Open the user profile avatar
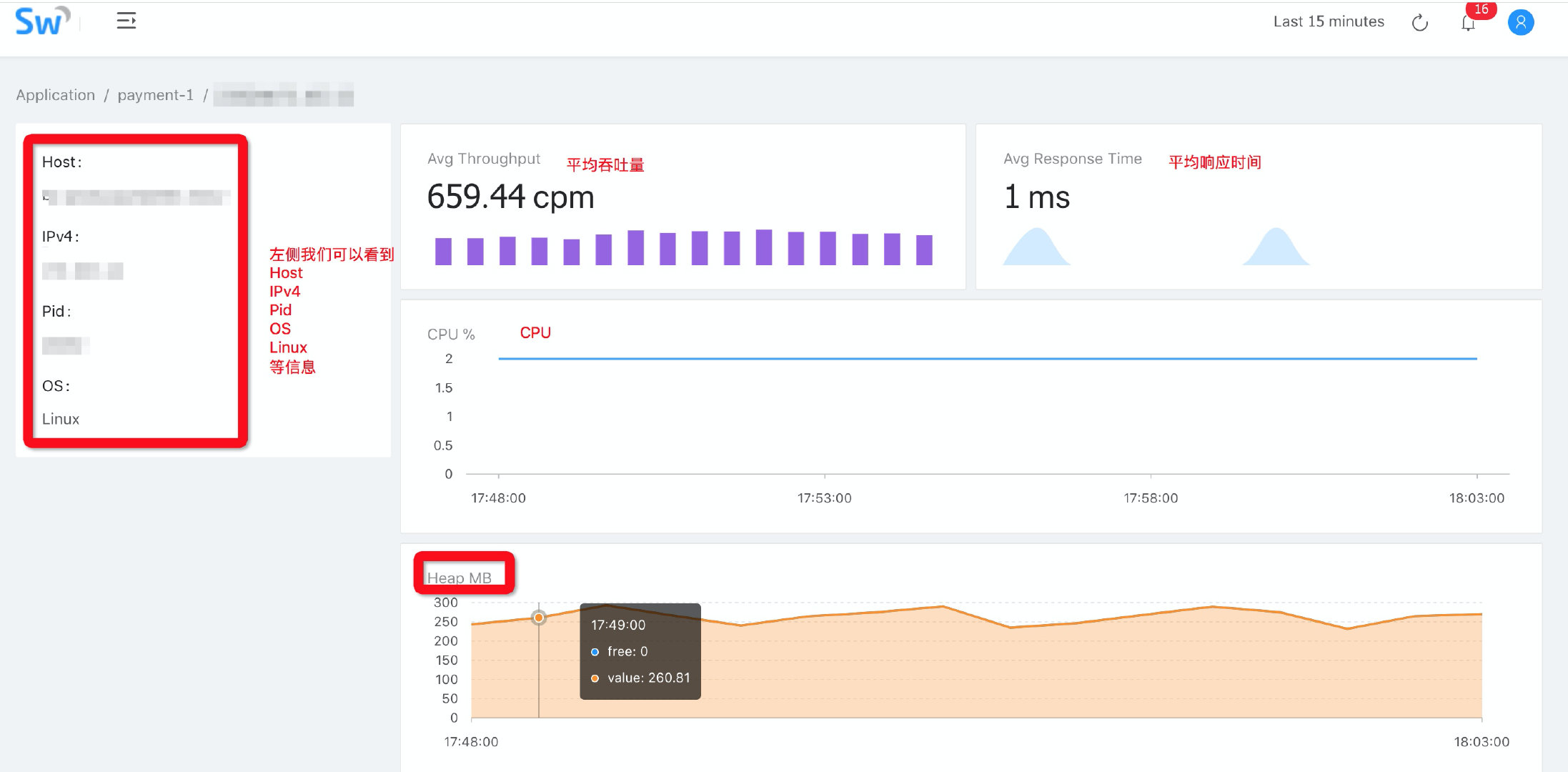 pos(1520,23)
